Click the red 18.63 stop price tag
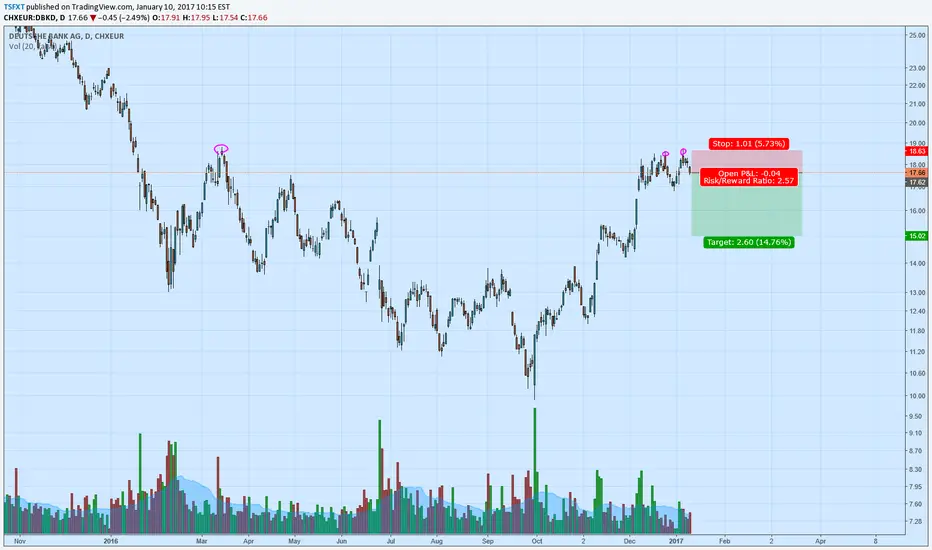 (918, 152)
